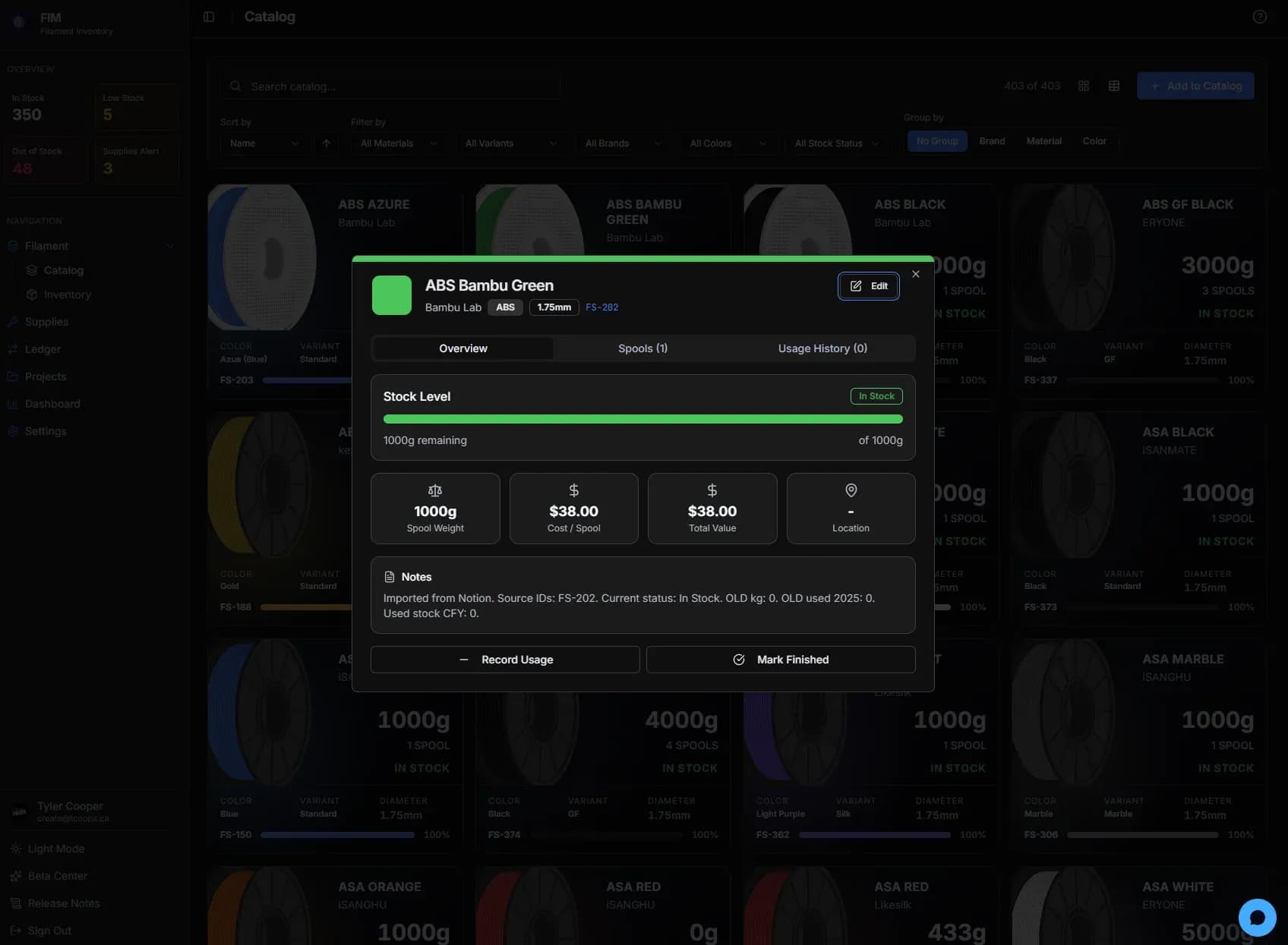Screen dimensions: 1288x945
Task: Collapse the Filament navigation section
Action: tap(91, 246)
